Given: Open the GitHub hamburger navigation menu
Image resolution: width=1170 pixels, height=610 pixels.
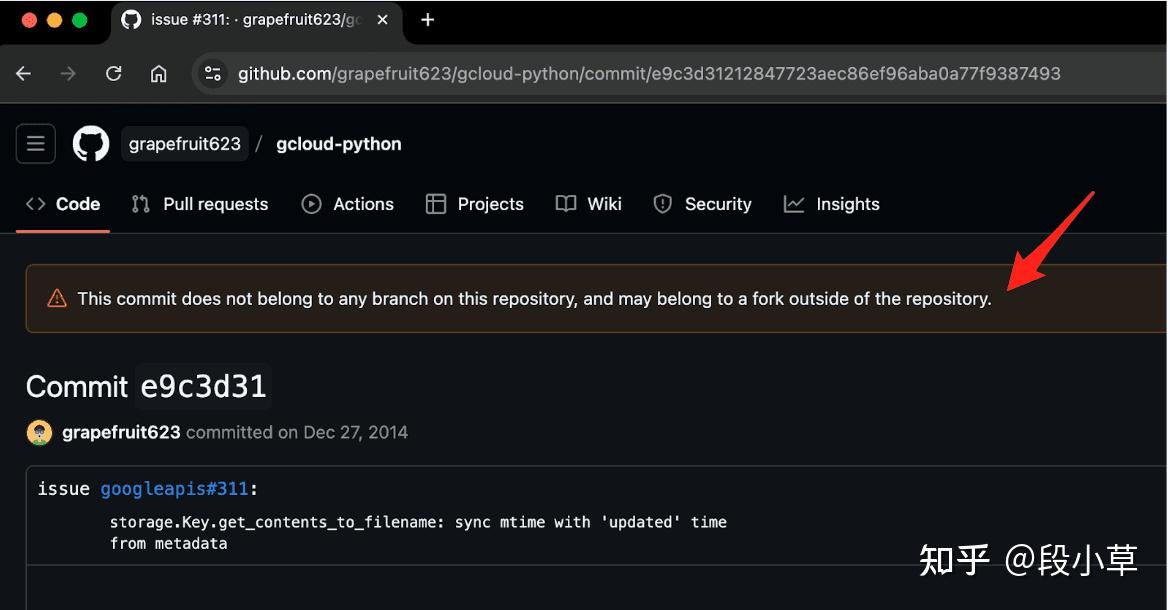Looking at the screenshot, I should 36,143.
